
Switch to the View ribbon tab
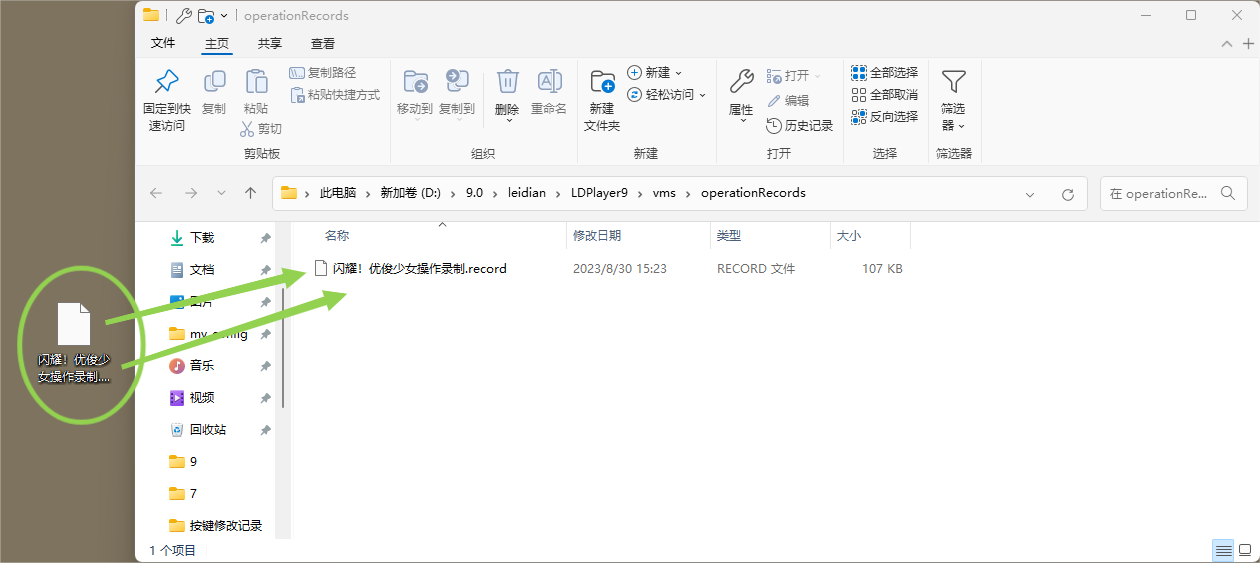click(x=323, y=44)
